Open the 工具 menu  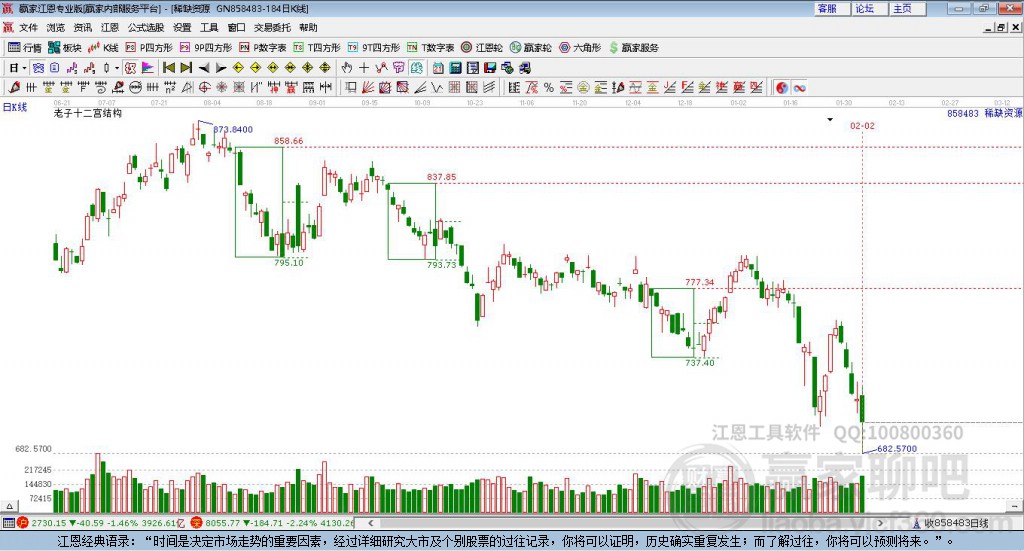tap(209, 27)
